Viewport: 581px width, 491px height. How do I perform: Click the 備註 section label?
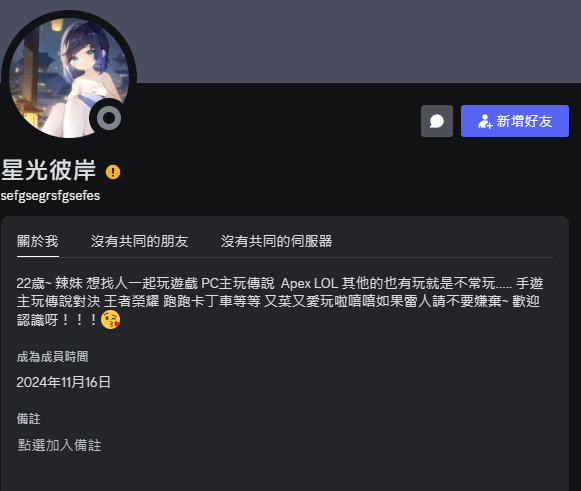(x=28, y=419)
